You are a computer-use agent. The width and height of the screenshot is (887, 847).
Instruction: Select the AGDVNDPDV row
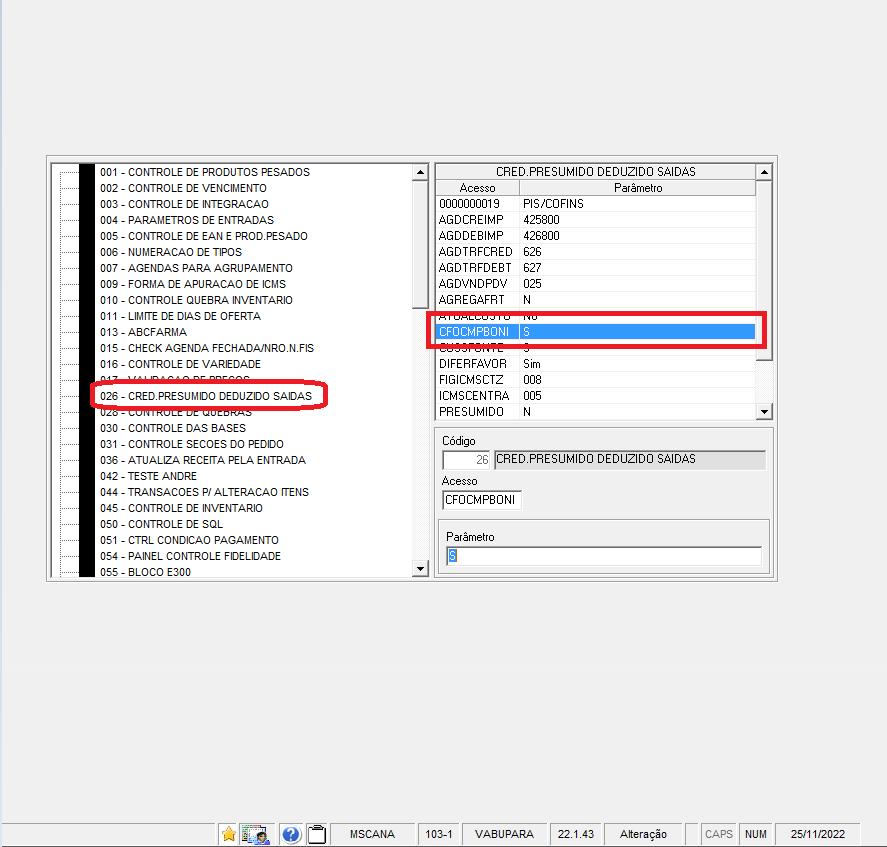pos(596,283)
